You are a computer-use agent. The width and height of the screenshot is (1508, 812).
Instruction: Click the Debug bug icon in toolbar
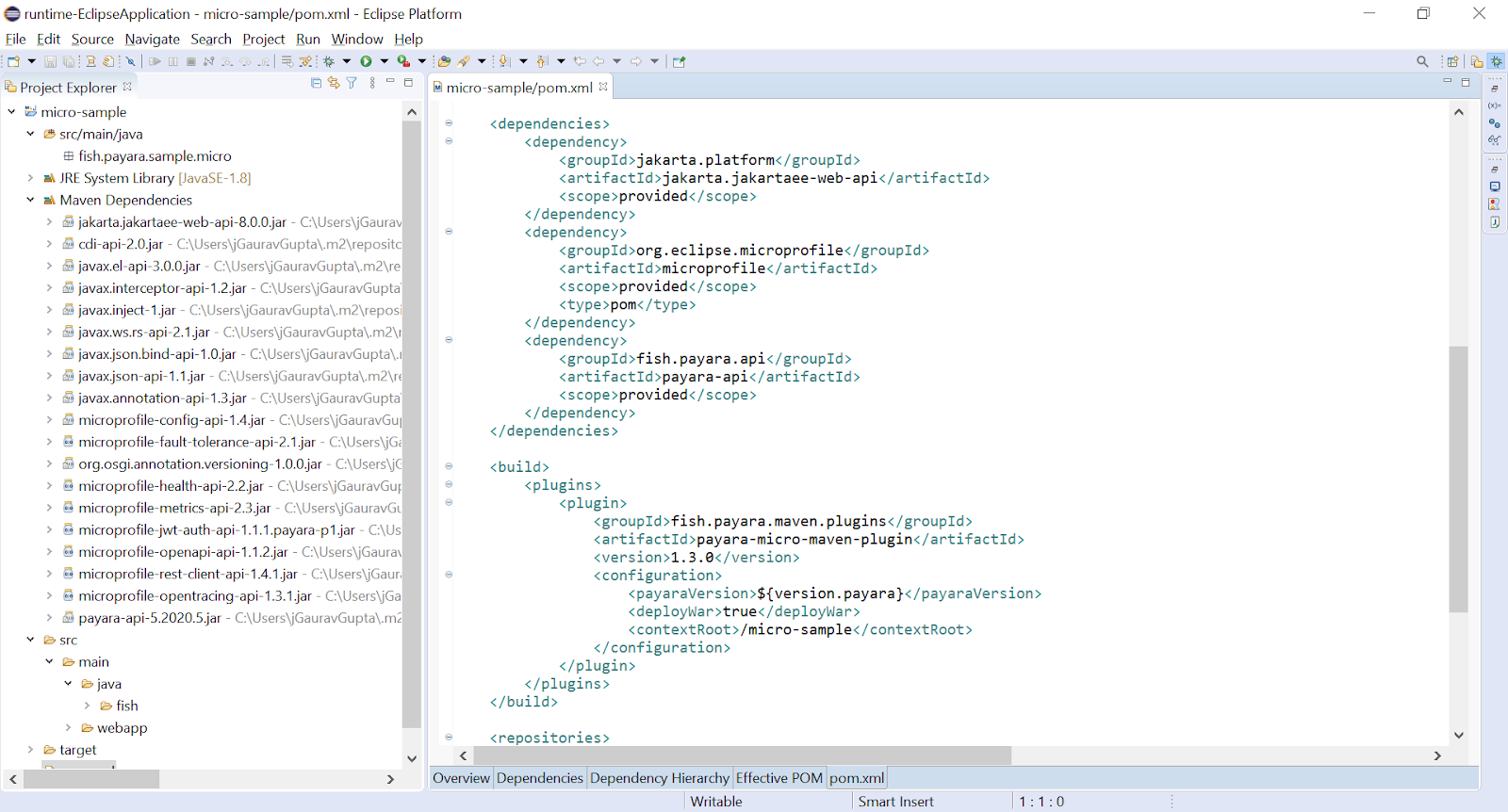329,61
